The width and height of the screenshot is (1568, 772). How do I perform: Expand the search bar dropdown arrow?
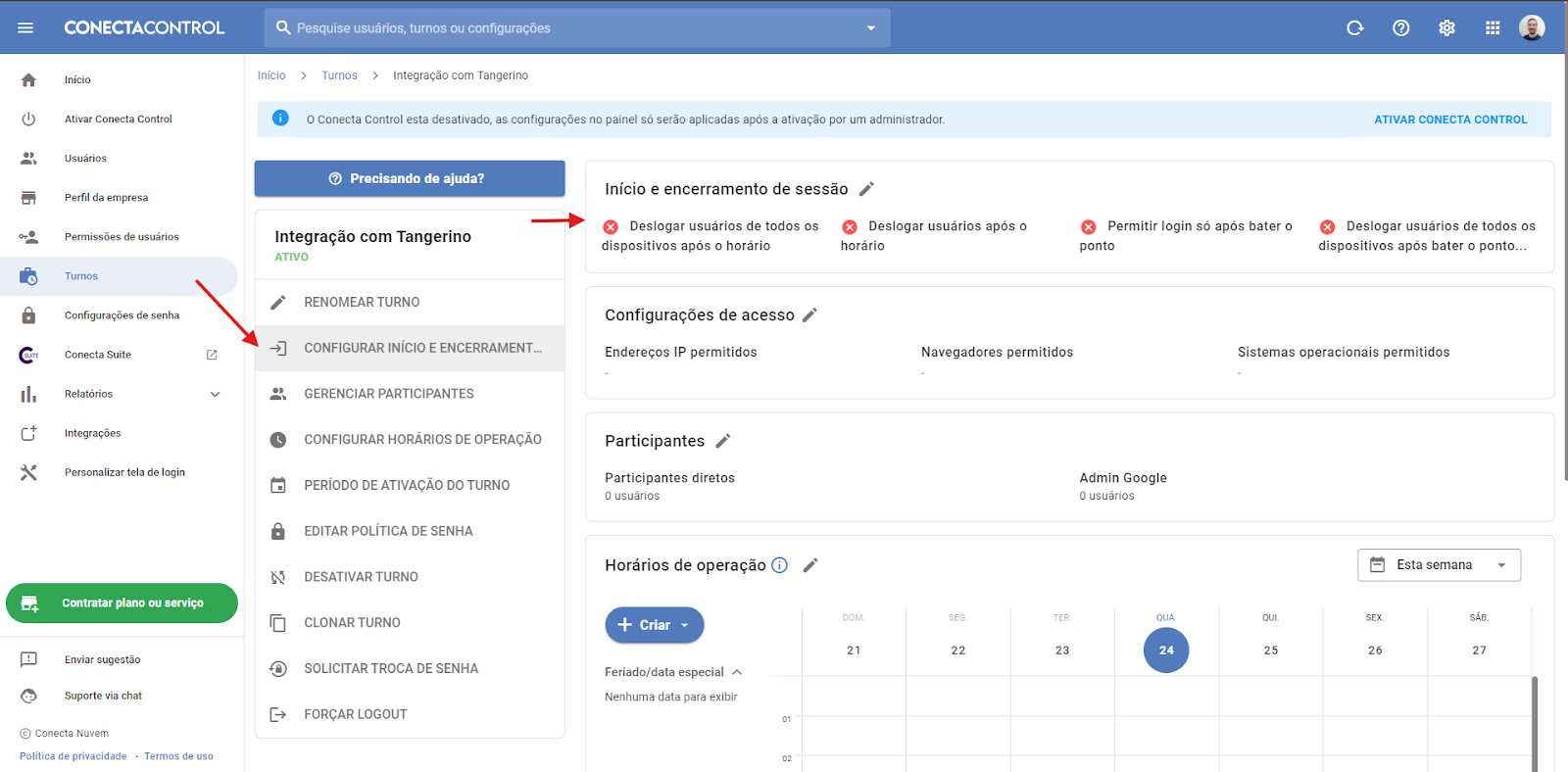point(871,27)
